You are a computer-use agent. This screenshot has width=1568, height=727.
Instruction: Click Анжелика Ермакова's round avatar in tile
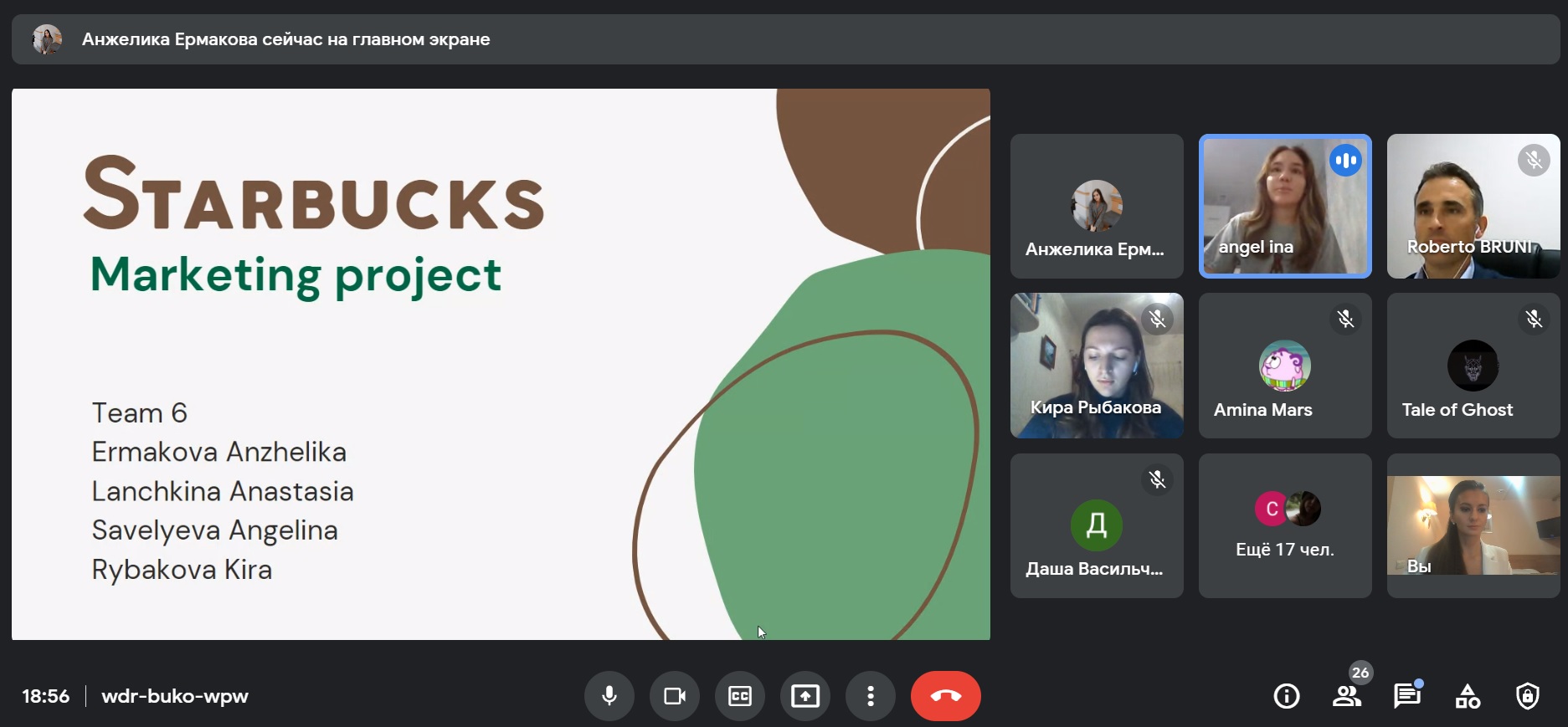(1097, 206)
